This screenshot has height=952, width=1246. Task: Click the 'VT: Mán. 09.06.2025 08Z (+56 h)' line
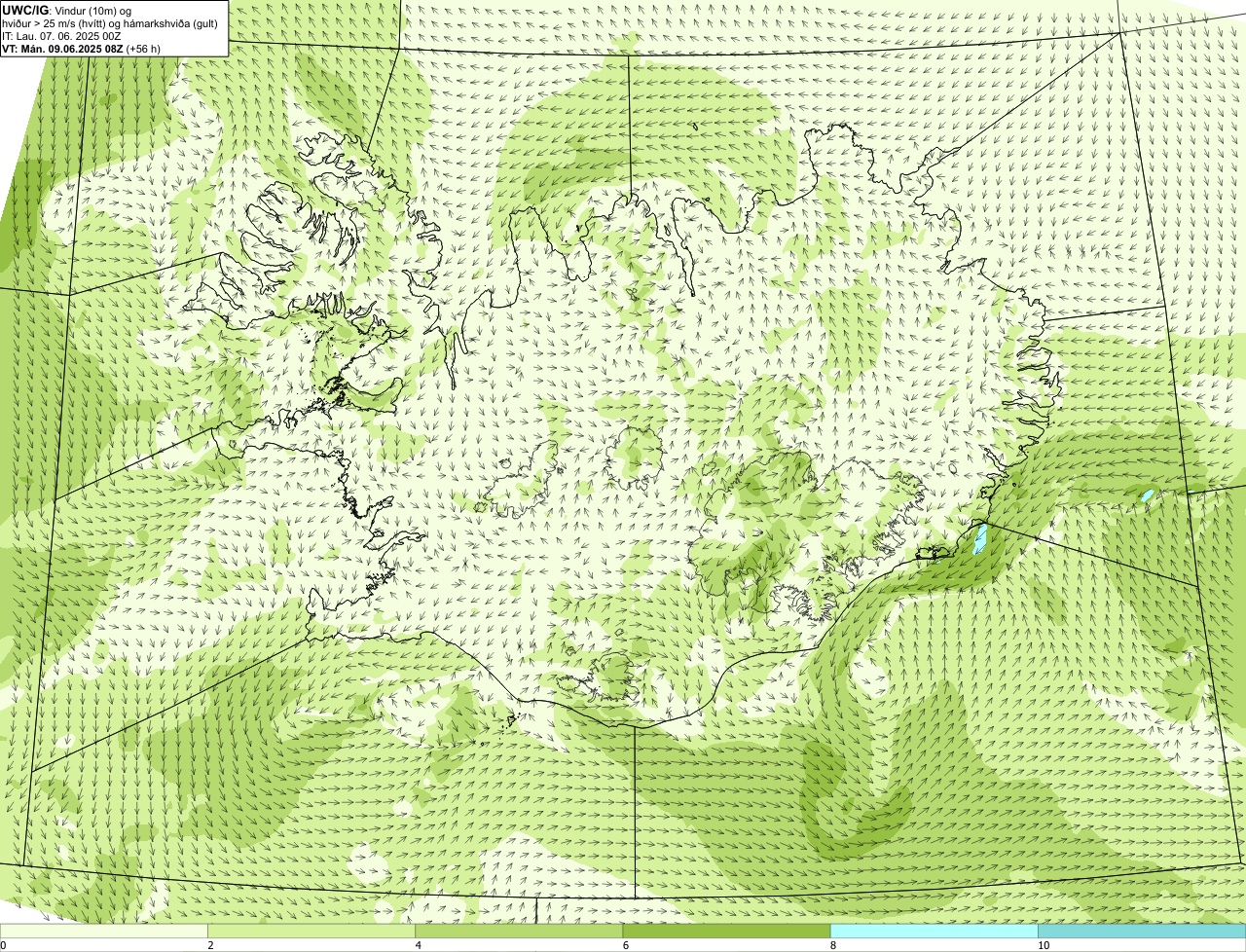click(81, 48)
